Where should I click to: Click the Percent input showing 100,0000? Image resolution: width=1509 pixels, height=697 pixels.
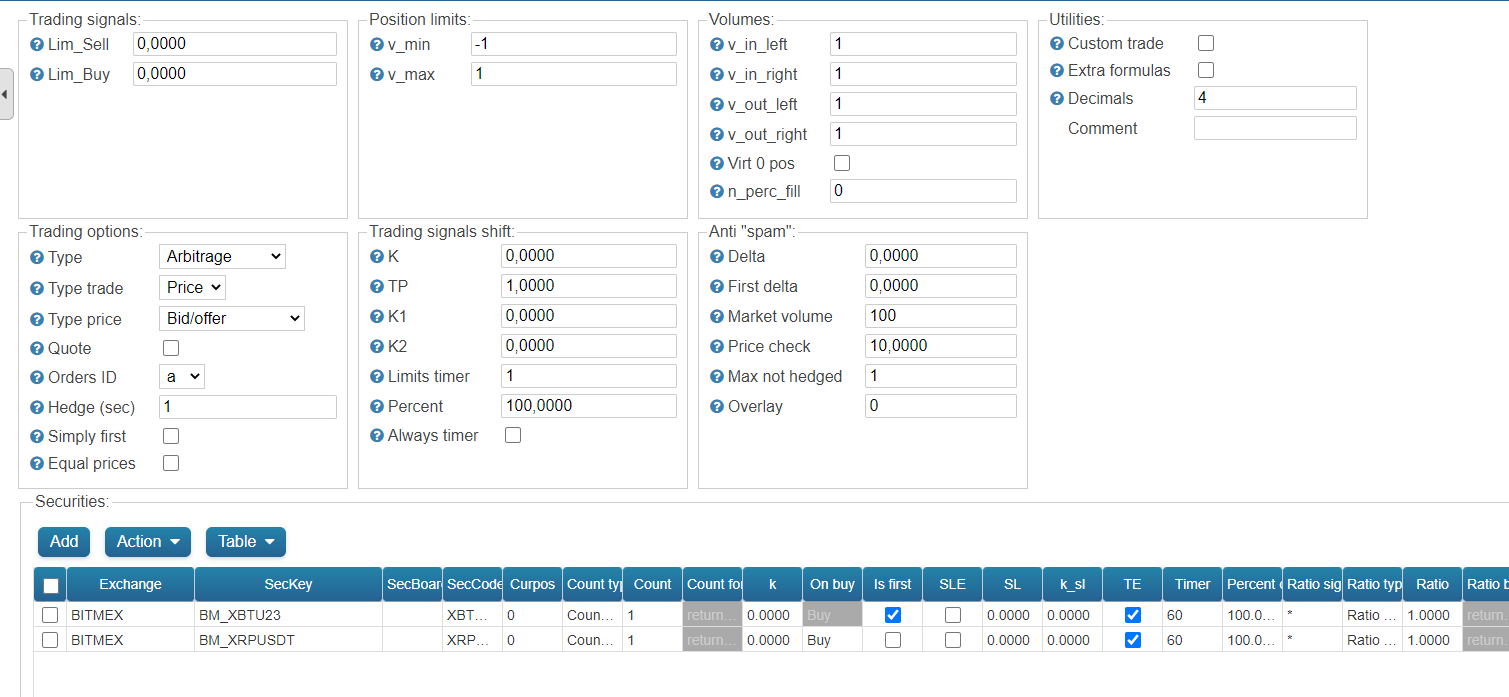[589, 406]
